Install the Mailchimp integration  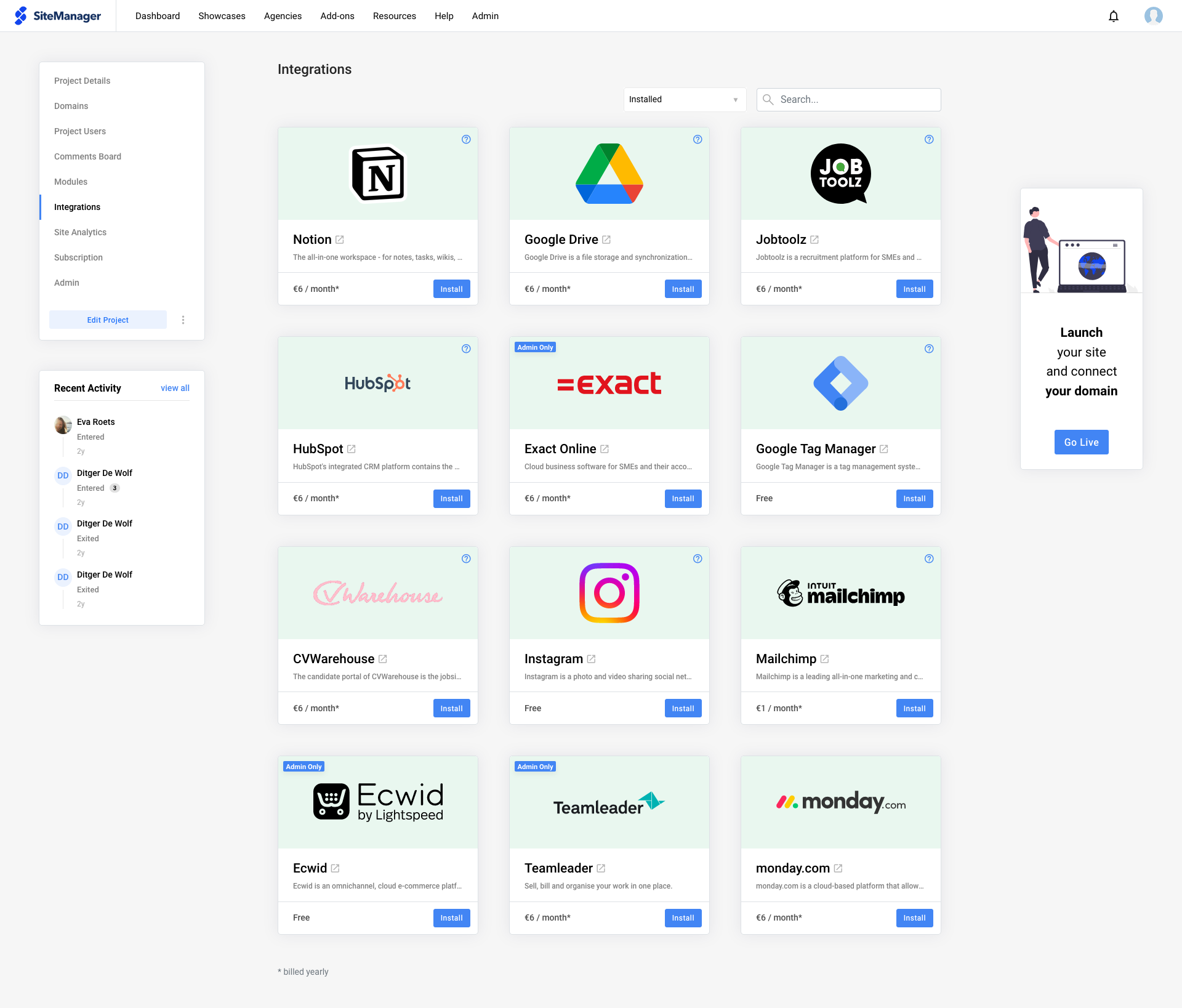pos(914,708)
